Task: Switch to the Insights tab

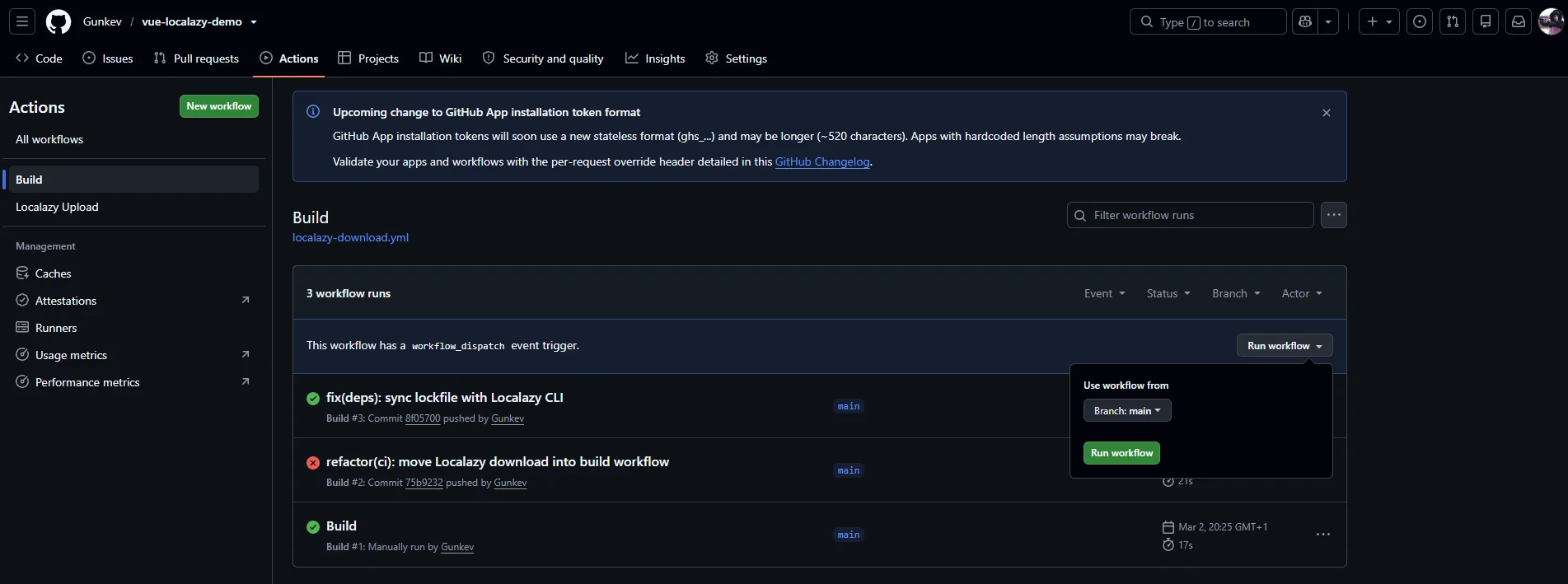Action: [655, 58]
